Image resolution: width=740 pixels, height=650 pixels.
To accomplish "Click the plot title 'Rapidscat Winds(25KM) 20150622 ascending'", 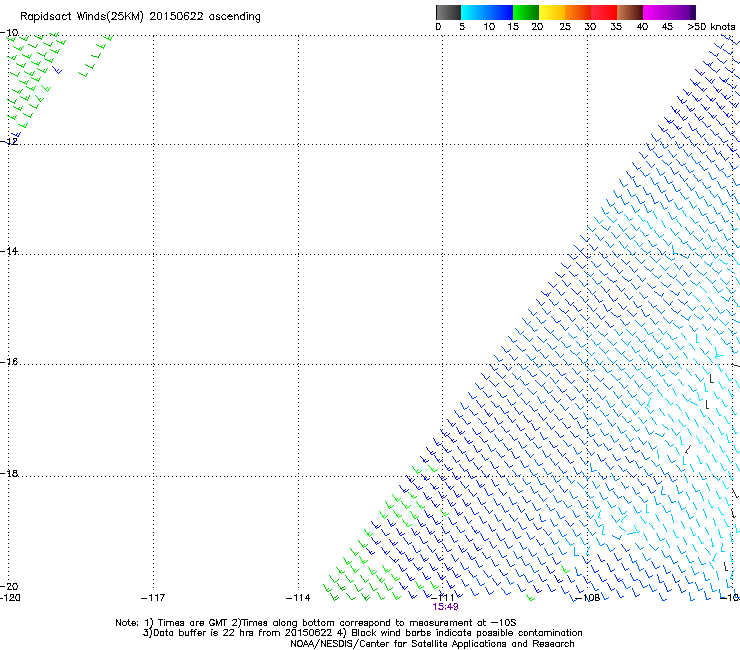I will (140, 17).
